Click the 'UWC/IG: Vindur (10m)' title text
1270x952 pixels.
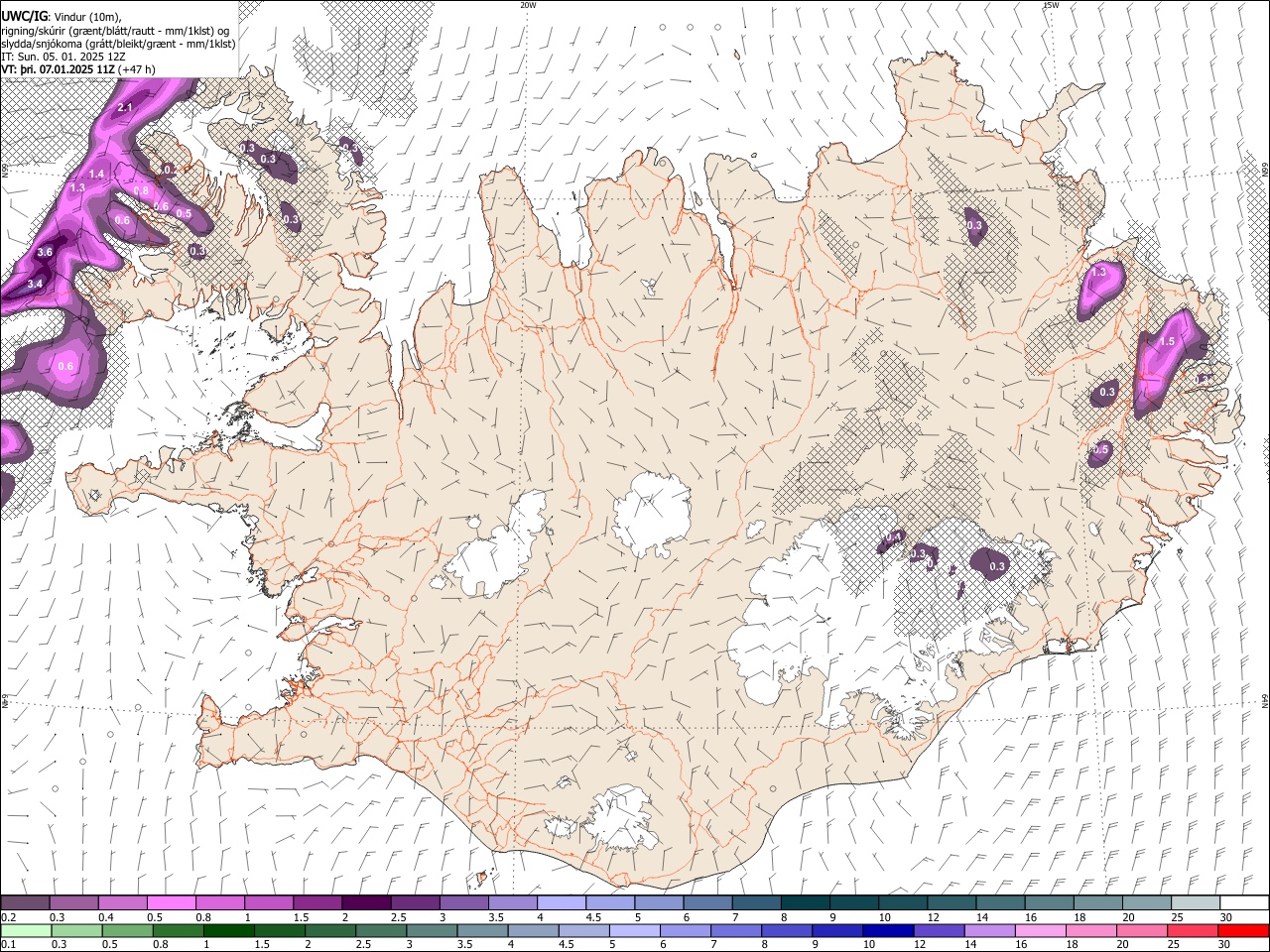pyautogui.click(x=62, y=16)
